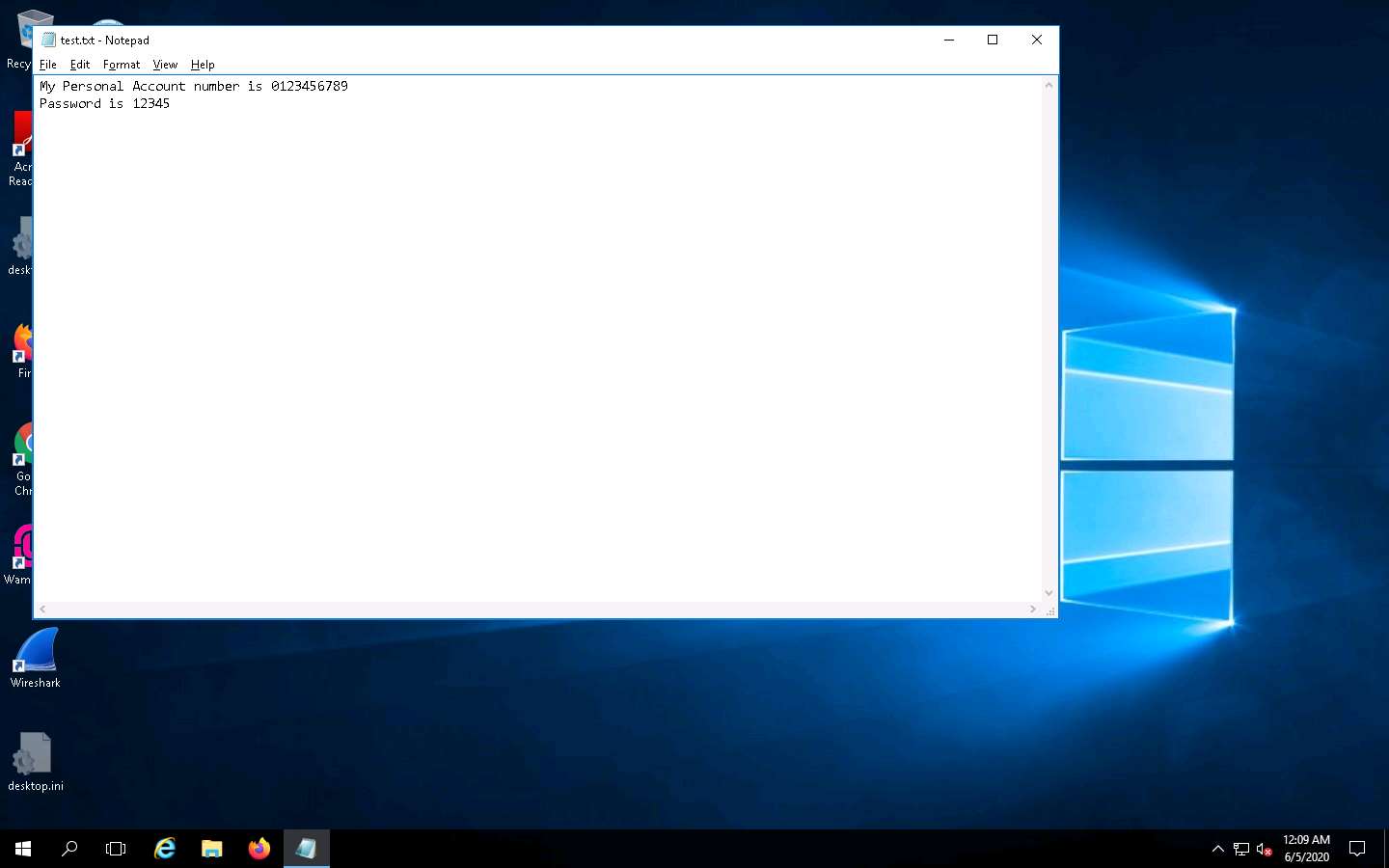
Task: Click the Notepad title bar icon
Action: click(x=48, y=41)
